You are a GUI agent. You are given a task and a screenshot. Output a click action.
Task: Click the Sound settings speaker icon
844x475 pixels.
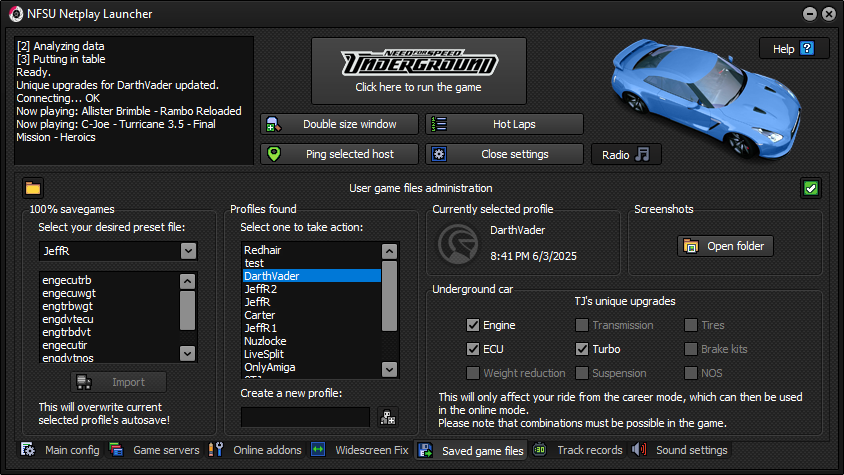[639, 450]
